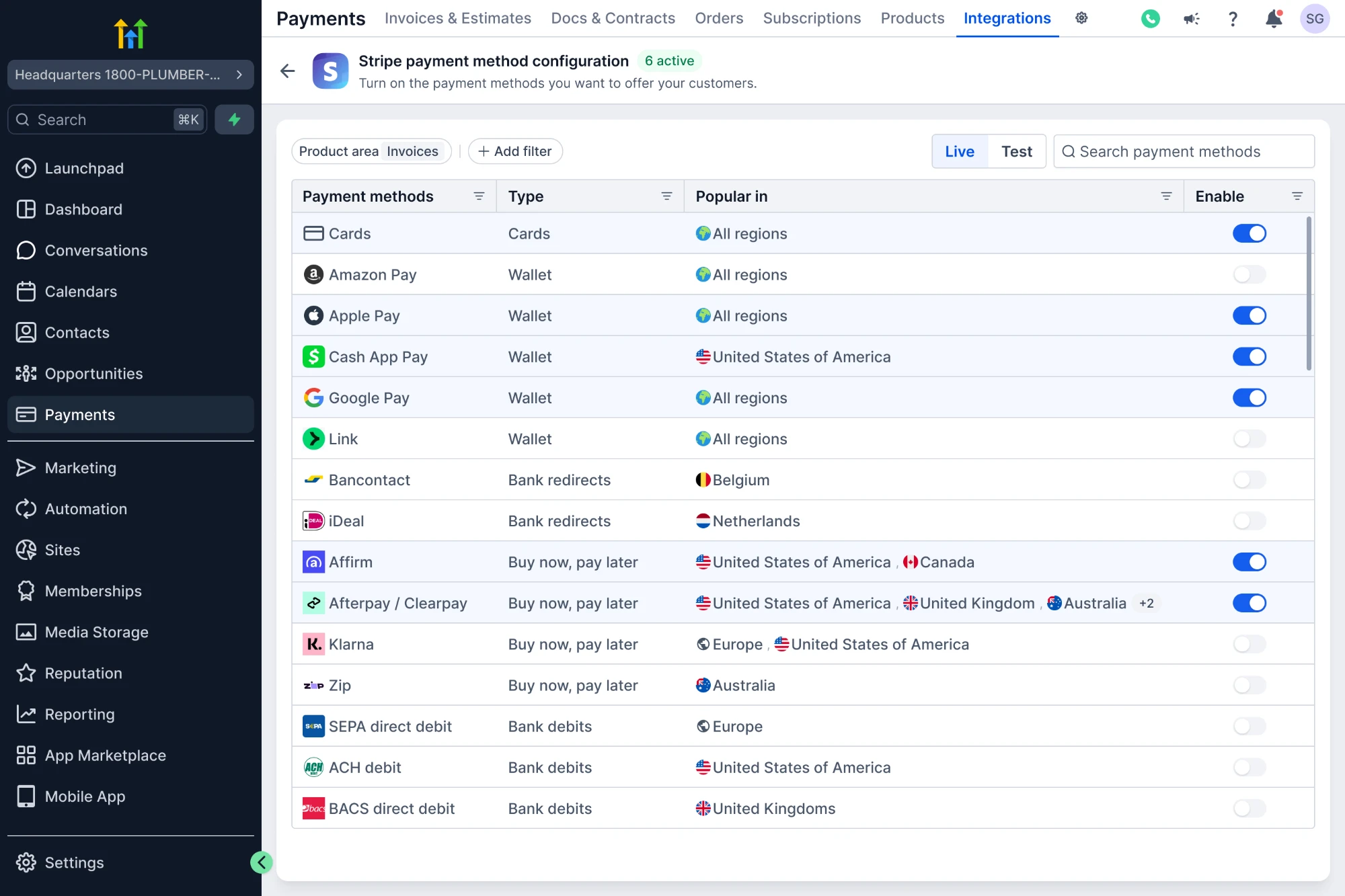1345x896 pixels.
Task: Enable the Bancontact toggle
Action: point(1249,479)
